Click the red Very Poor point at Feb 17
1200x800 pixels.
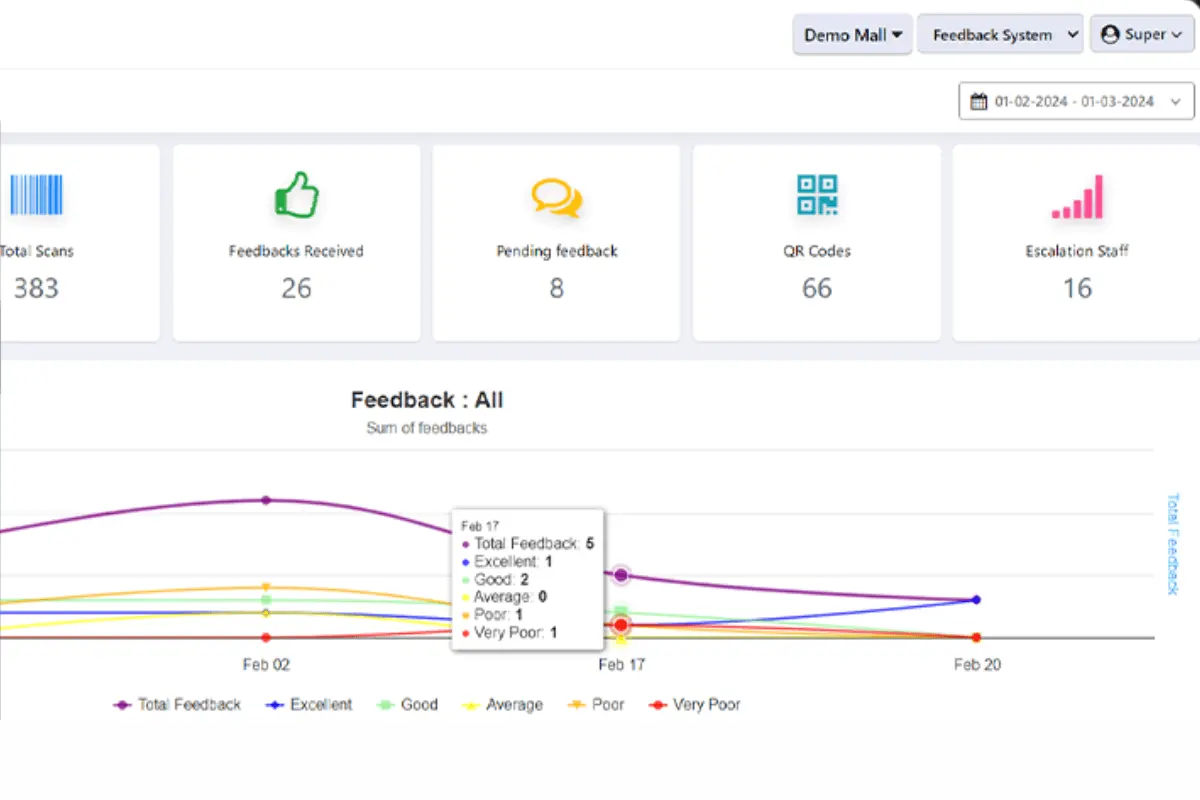[x=621, y=625]
